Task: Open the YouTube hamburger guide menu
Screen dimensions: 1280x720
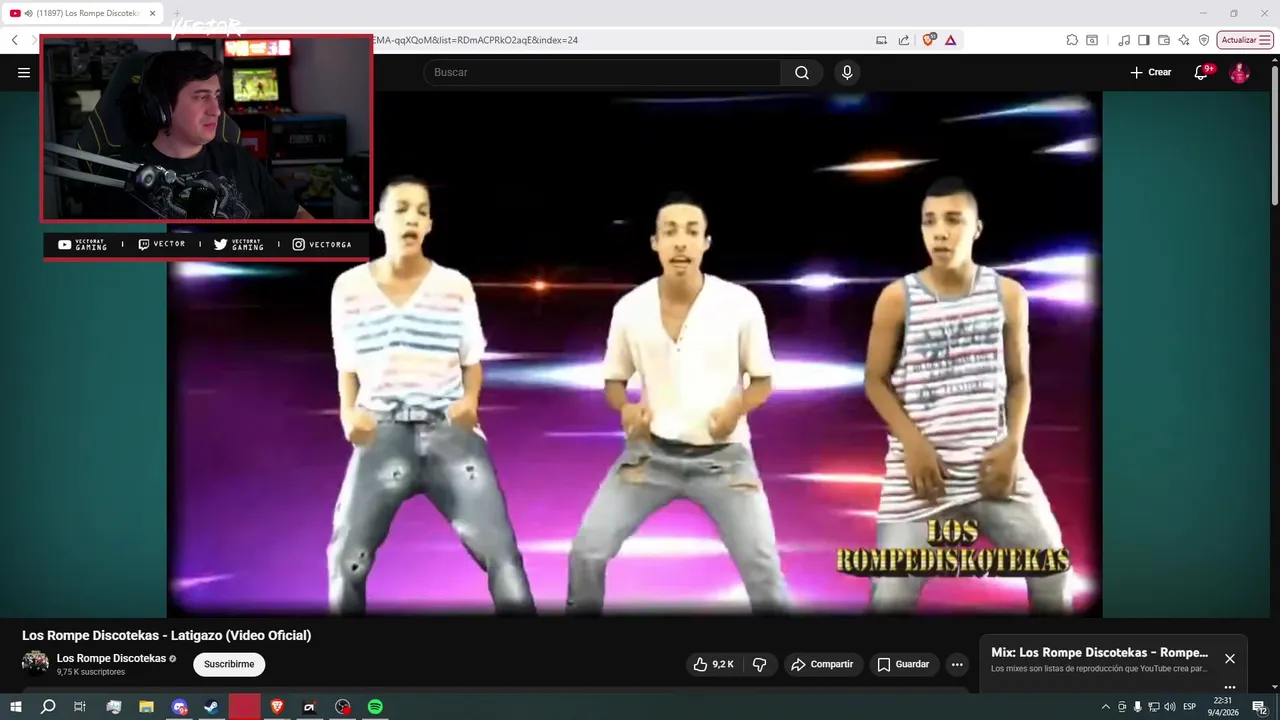Action: (x=24, y=72)
